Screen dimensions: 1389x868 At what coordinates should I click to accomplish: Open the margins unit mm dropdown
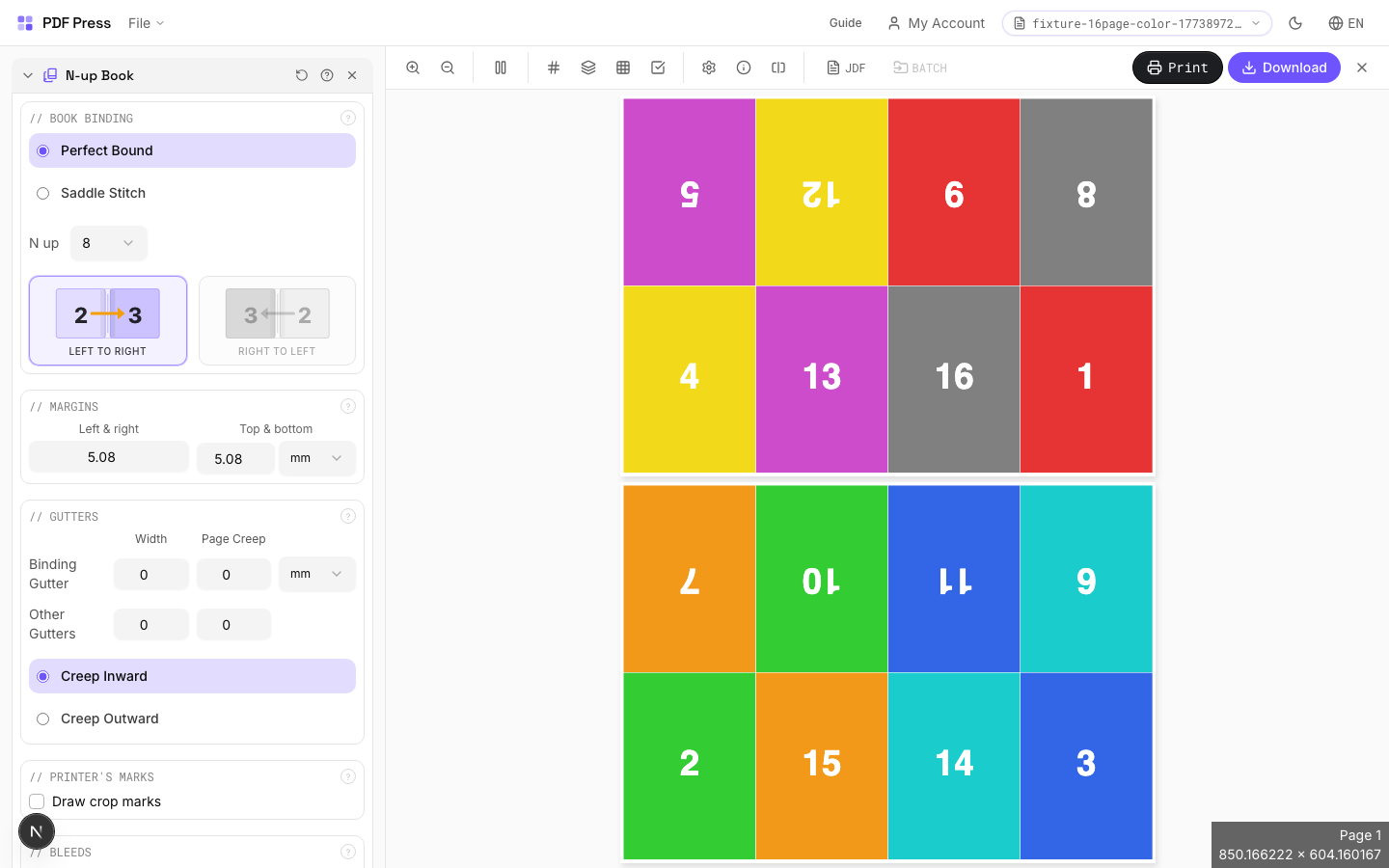[x=316, y=458]
